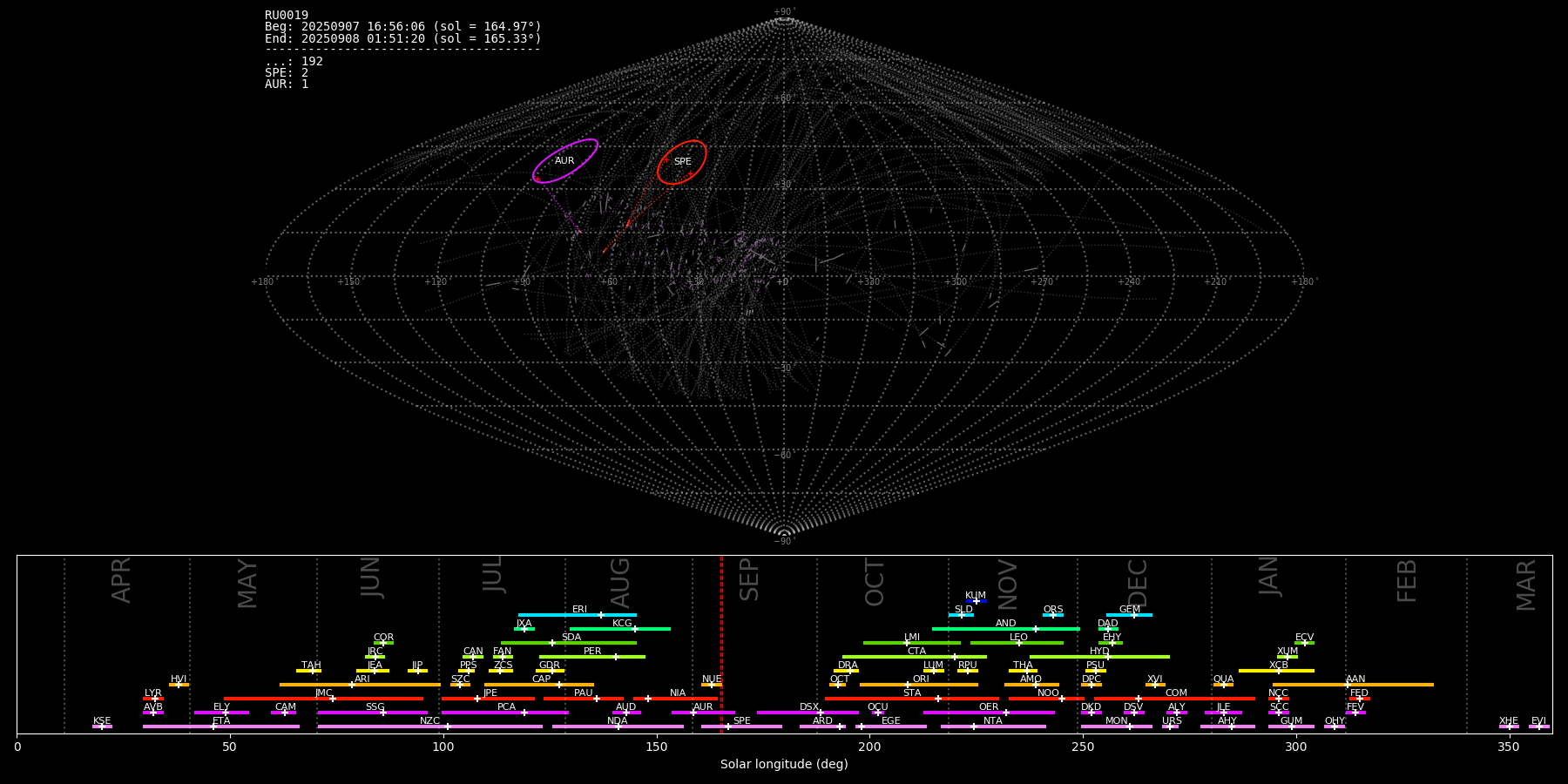
Task: Click the MAY month label
Action: click(x=248, y=584)
